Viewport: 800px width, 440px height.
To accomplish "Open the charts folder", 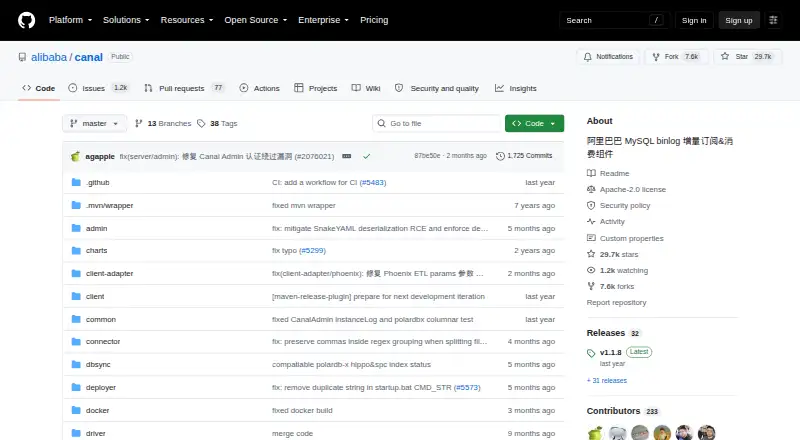I will (96, 251).
